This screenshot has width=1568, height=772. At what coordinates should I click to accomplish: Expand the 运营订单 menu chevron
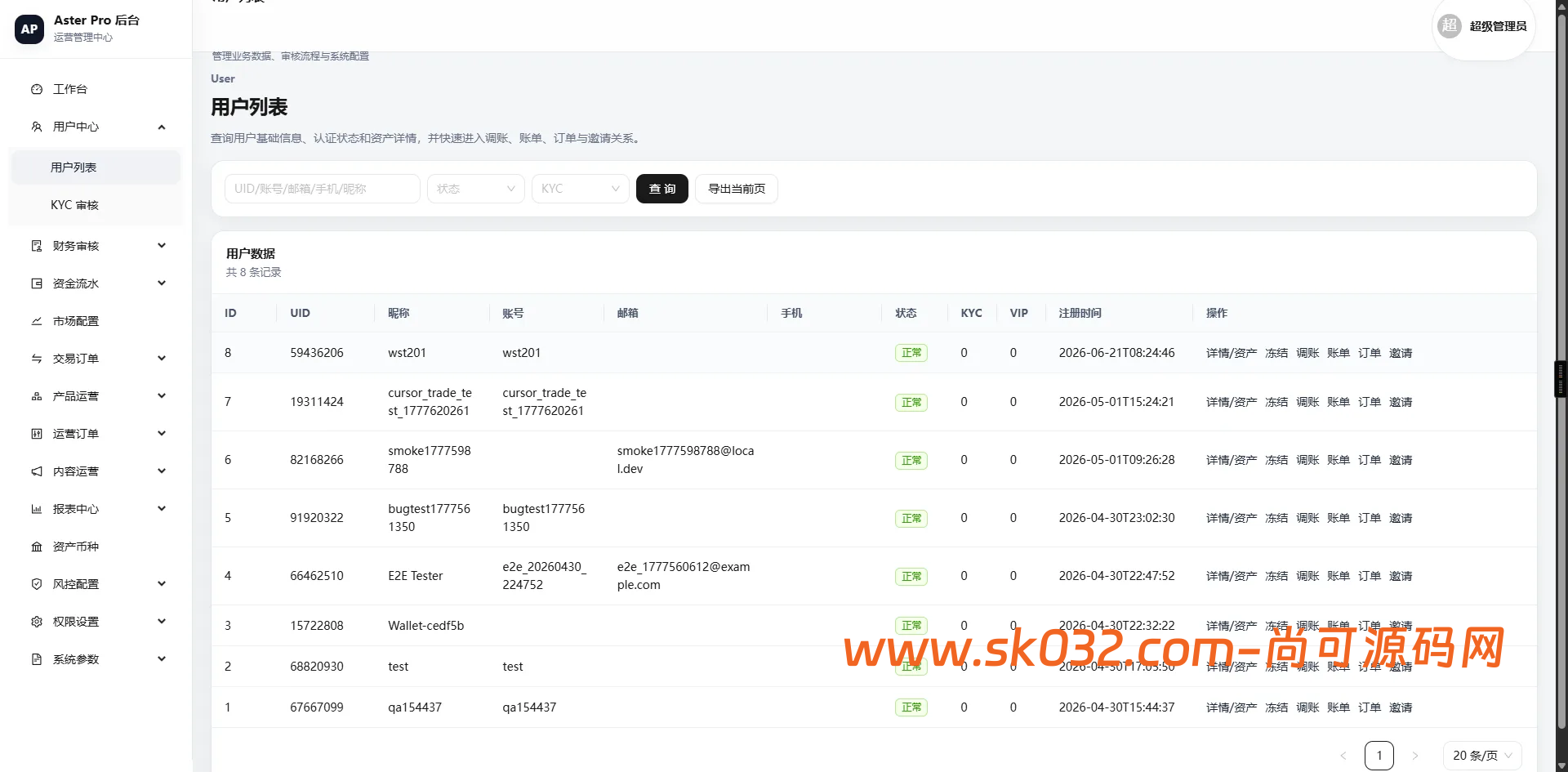coord(162,434)
